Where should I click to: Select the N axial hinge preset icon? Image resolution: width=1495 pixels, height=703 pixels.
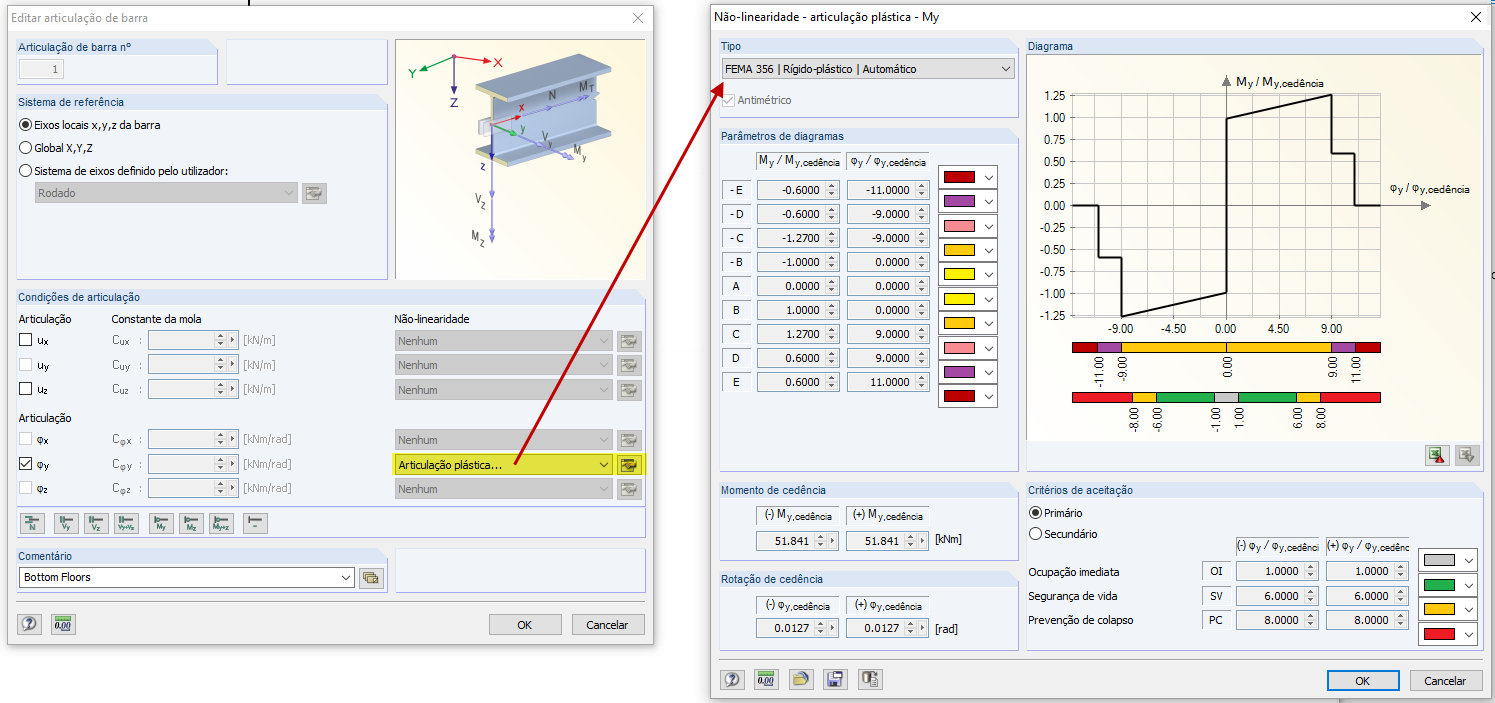33,522
